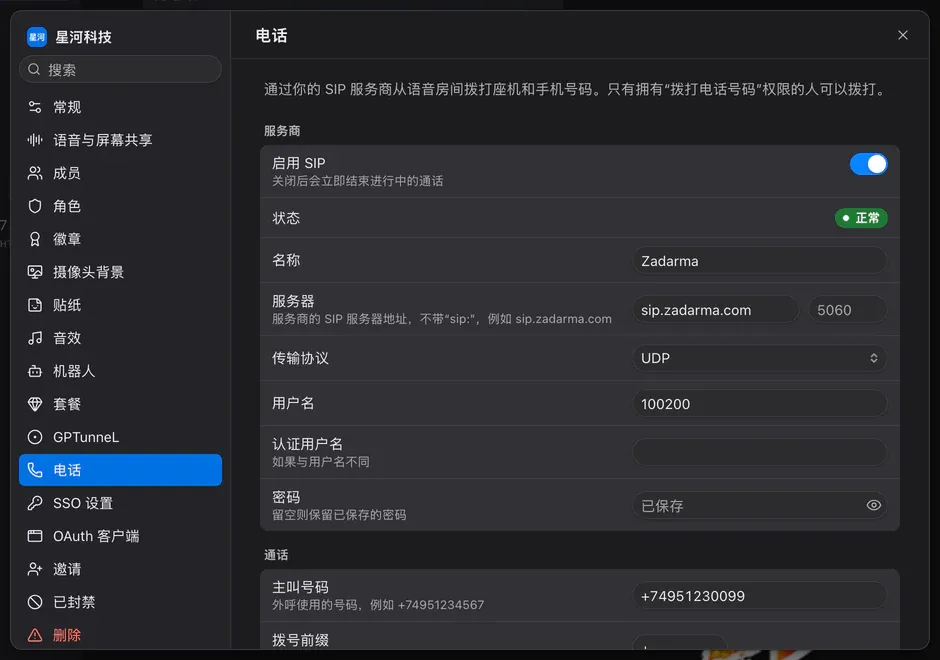
Task: Click the 状态 row label
Action: click(x=286, y=218)
